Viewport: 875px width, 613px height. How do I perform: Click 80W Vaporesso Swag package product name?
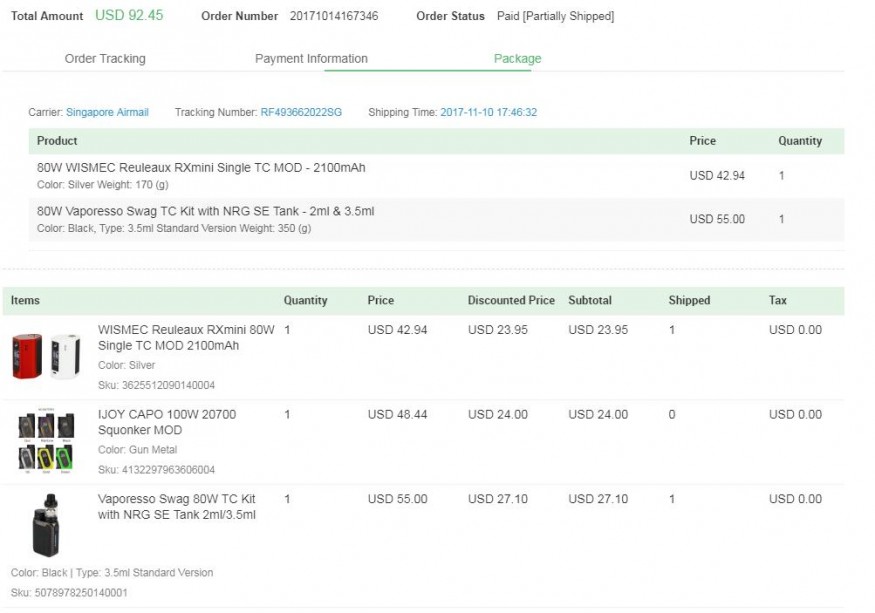(x=206, y=212)
